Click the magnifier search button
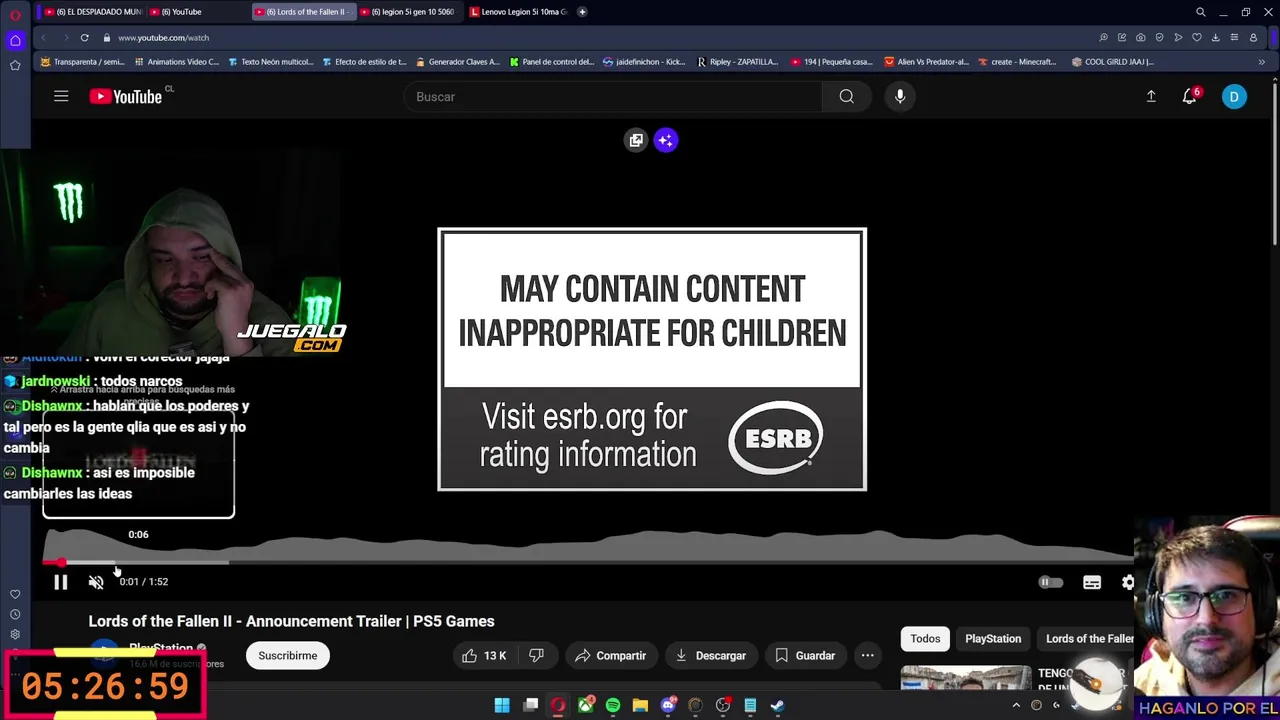Viewport: 1280px width, 720px height. click(847, 97)
